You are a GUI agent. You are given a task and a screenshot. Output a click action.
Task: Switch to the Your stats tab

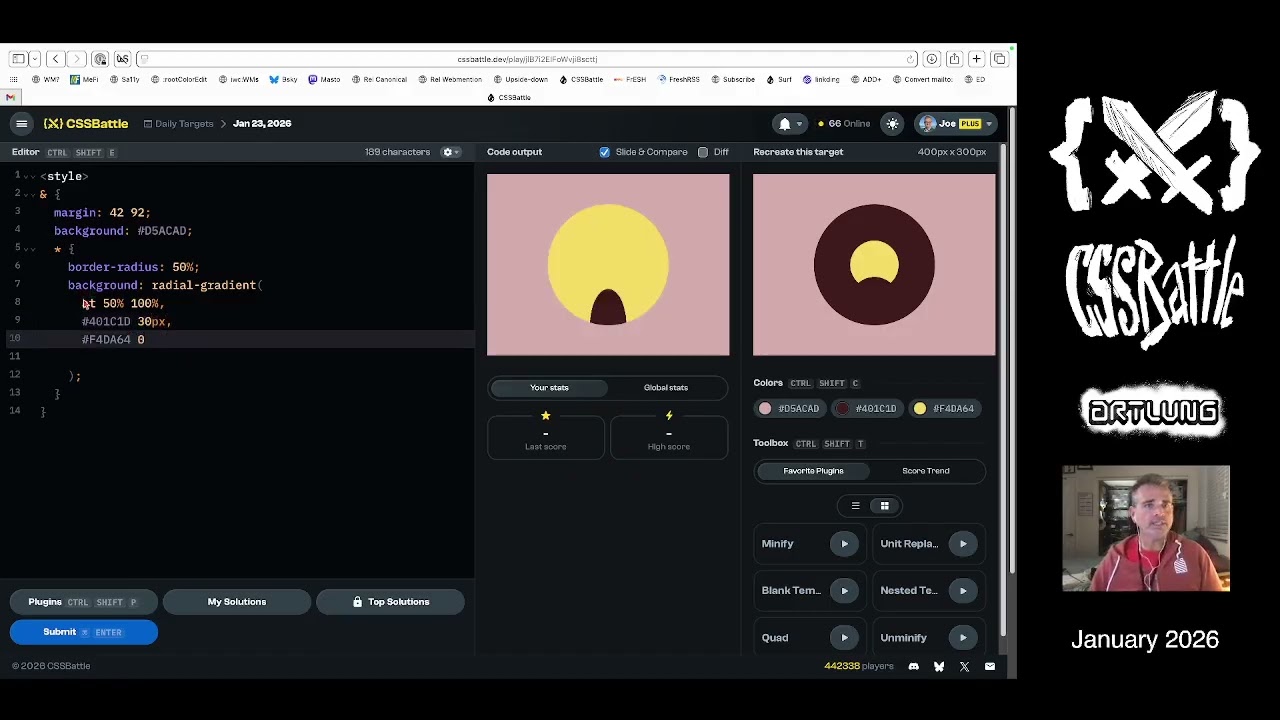(x=549, y=388)
